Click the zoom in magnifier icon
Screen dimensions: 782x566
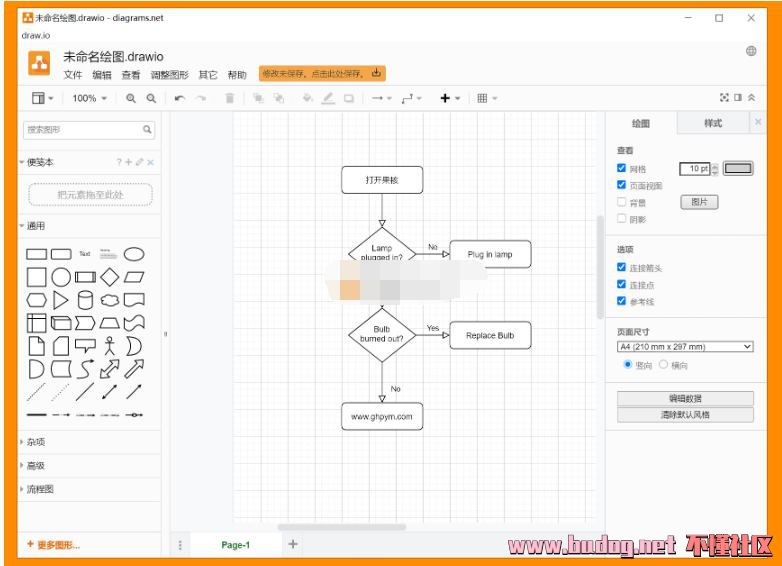tap(131, 98)
